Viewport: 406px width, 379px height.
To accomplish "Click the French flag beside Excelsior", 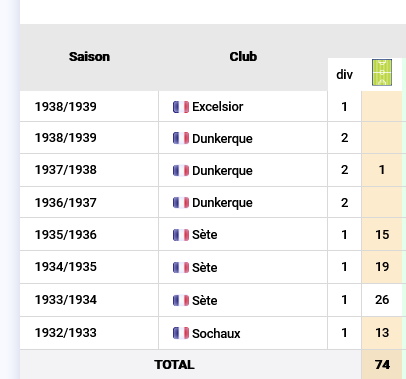I will pos(181,107).
